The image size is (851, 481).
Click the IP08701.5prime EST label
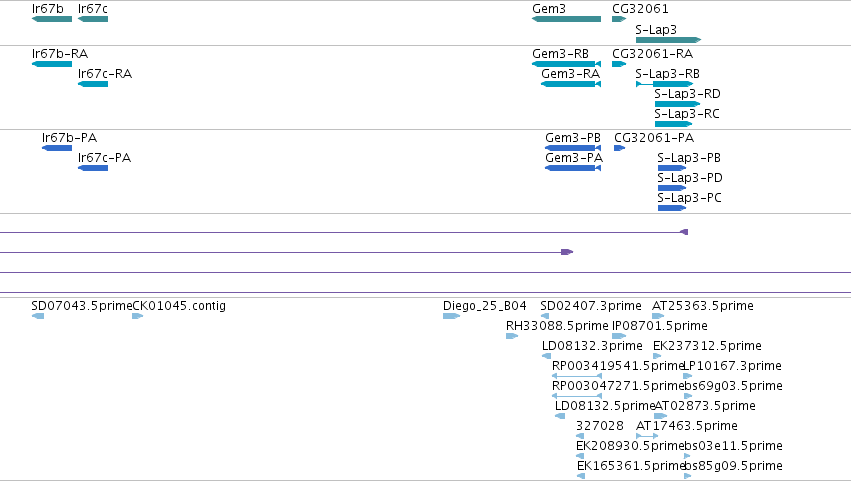point(660,326)
